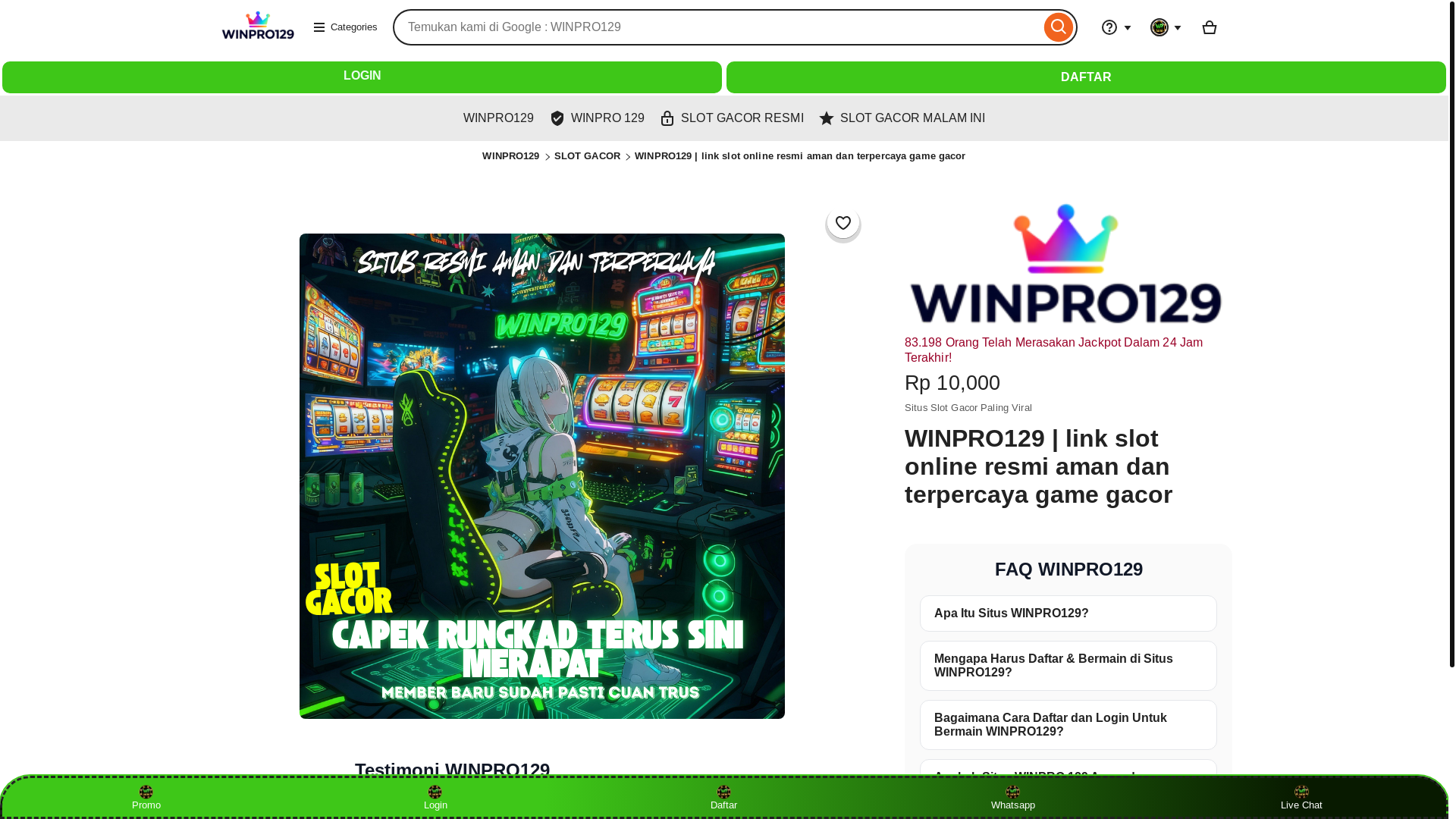Click SLOT GACOR breadcrumb link
The image size is (1456, 819).
(x=587, y=156)
